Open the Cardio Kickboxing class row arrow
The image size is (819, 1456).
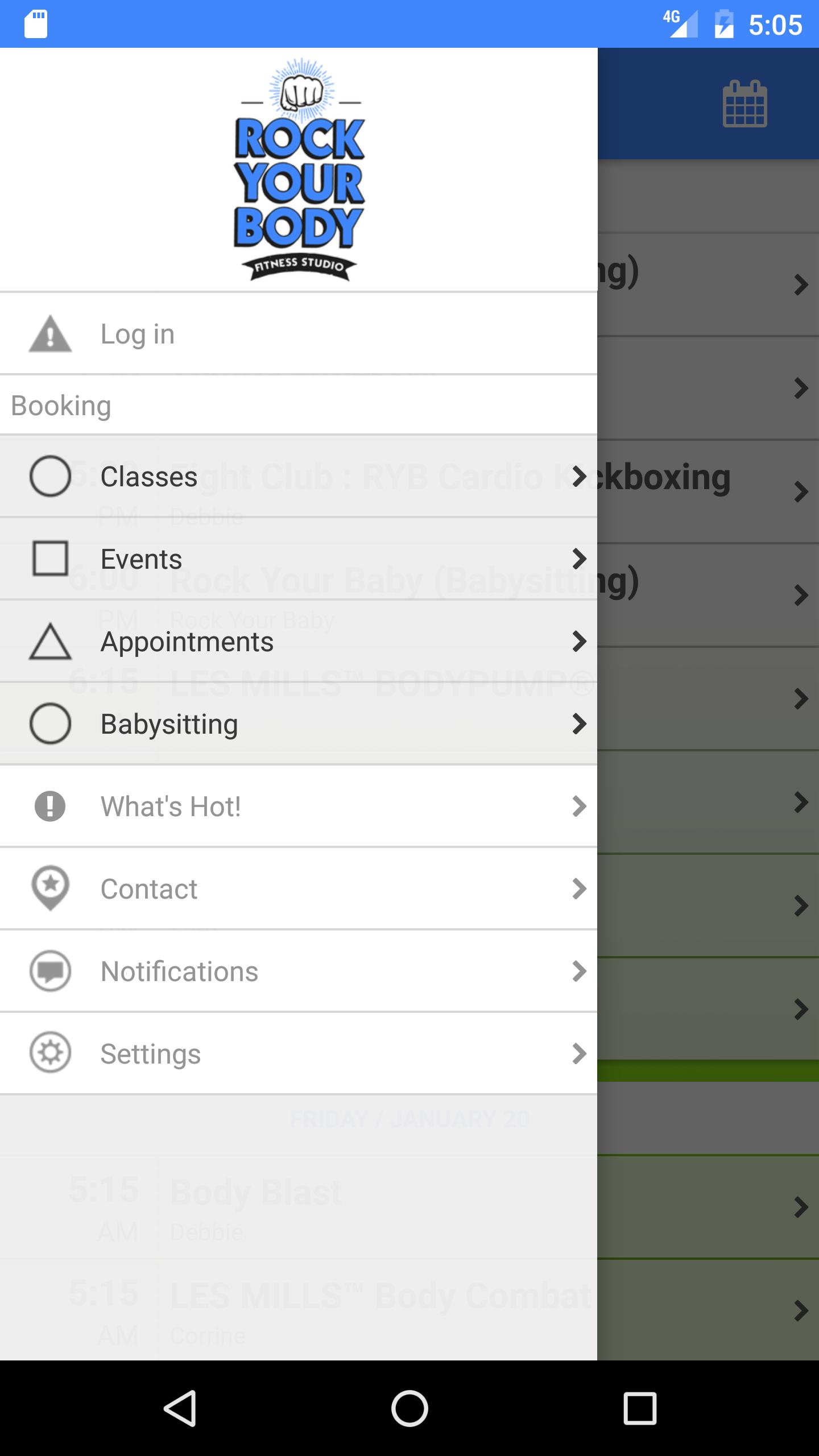[801, 492]
